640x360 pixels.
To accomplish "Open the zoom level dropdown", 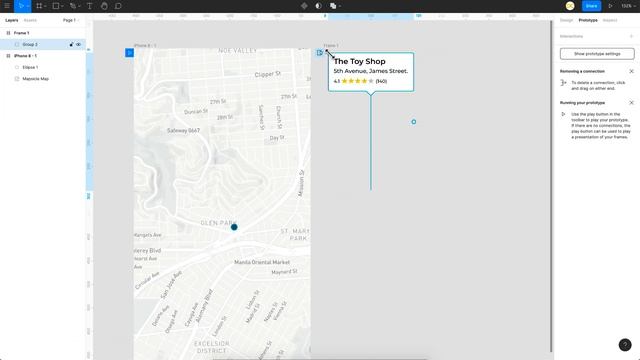I will point(628,6).
